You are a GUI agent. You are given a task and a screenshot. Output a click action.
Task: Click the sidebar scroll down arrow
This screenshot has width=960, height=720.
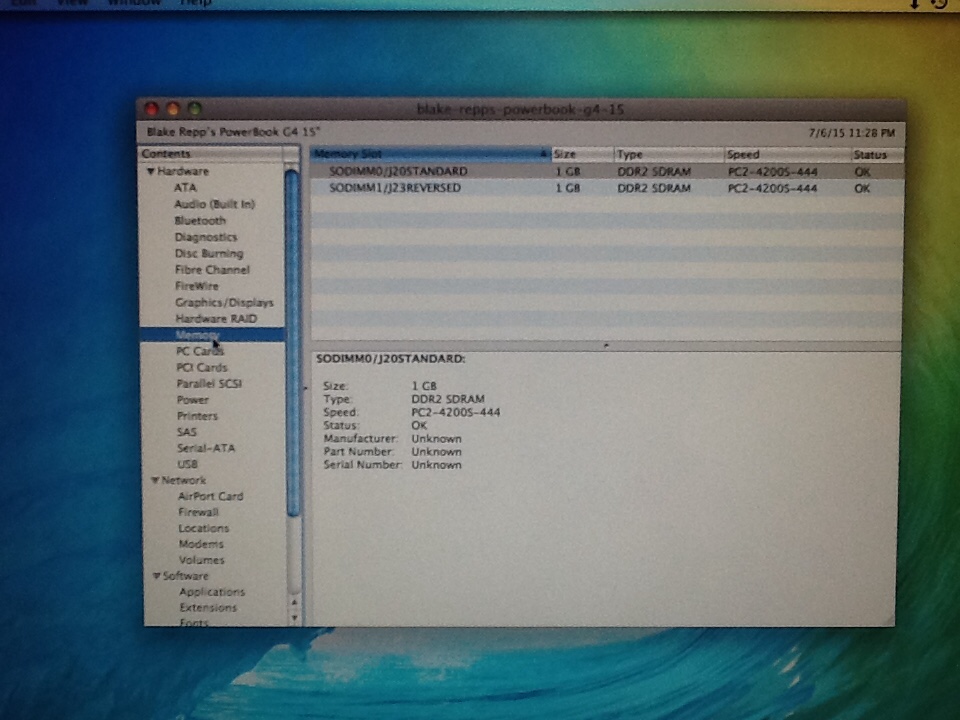click(x=294, y=618)
